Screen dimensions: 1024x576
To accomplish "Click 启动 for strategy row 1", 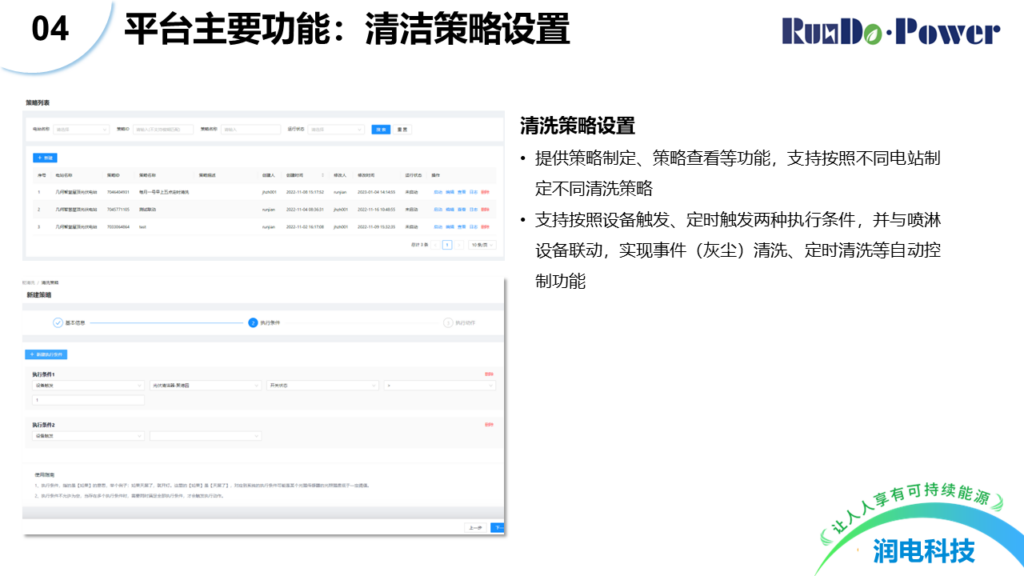I will (438, 192).
